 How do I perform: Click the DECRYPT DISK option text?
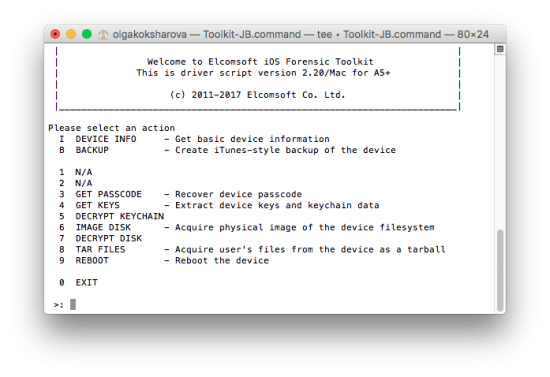109,238
